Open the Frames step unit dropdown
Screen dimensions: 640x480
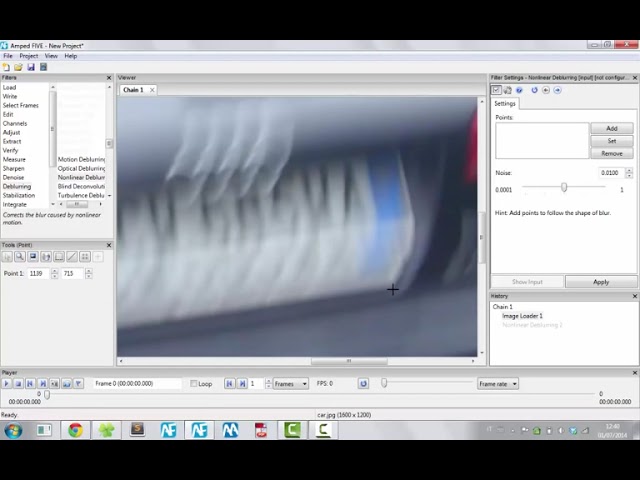[291, 384]
